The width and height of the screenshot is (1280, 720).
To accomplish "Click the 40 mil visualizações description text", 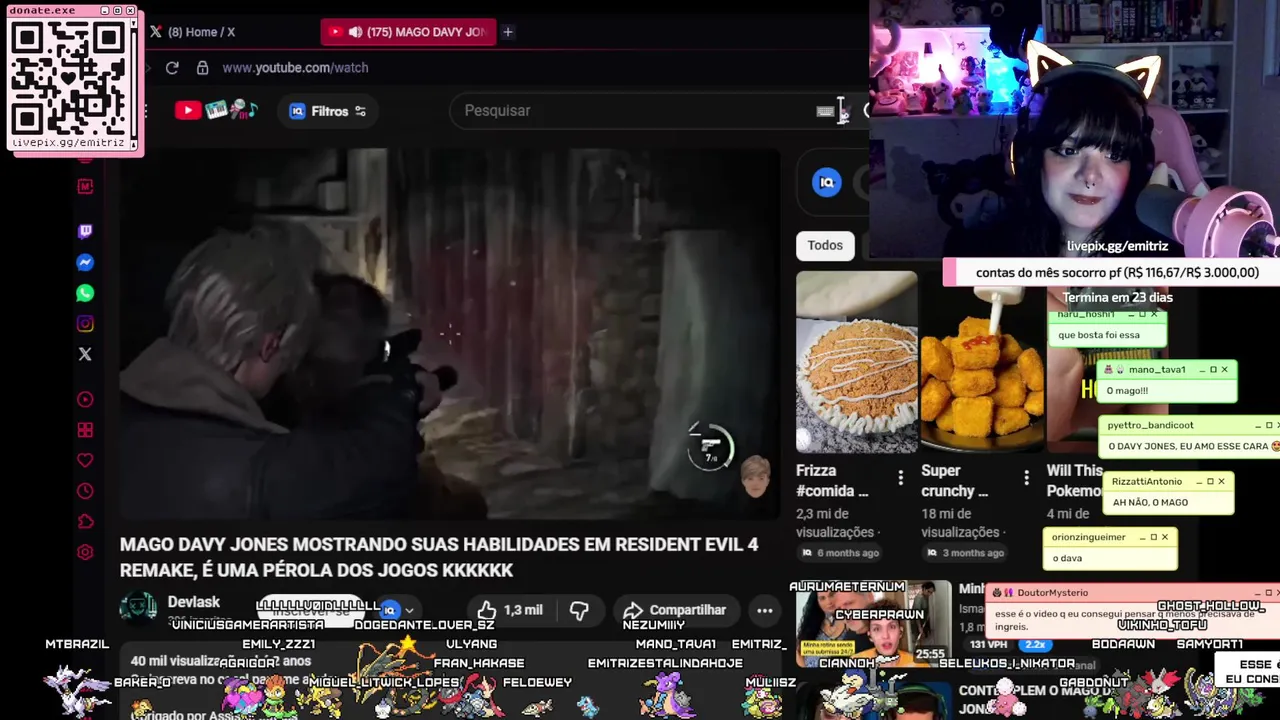I will point(221,661).
